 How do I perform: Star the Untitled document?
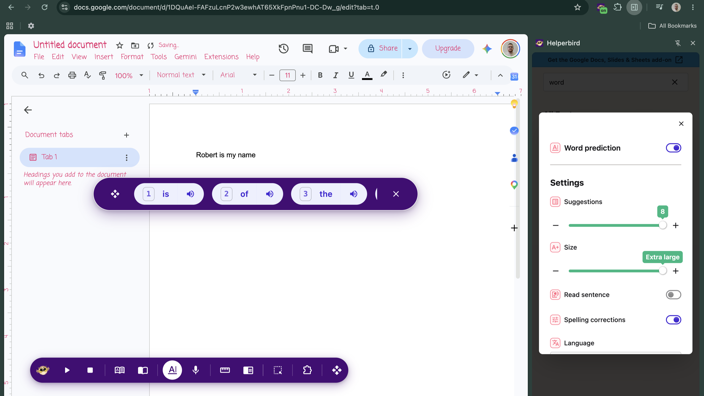pos(119,45)
